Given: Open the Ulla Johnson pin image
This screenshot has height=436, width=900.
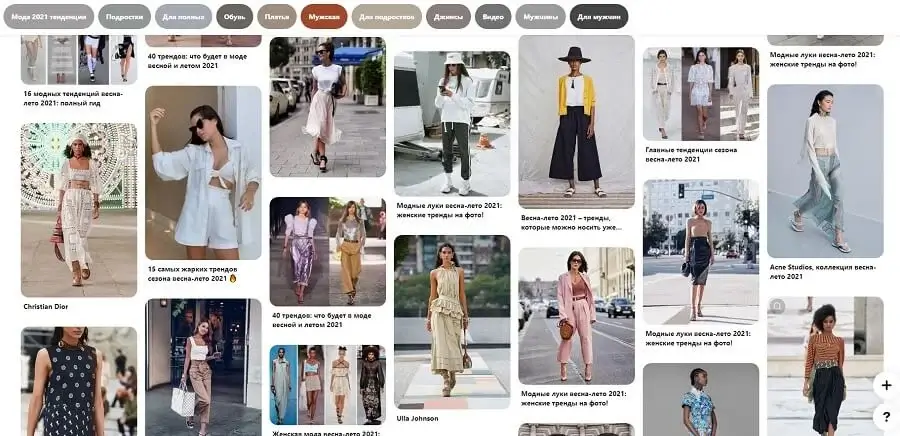Looking at the screenshot, I should (452, 320).
